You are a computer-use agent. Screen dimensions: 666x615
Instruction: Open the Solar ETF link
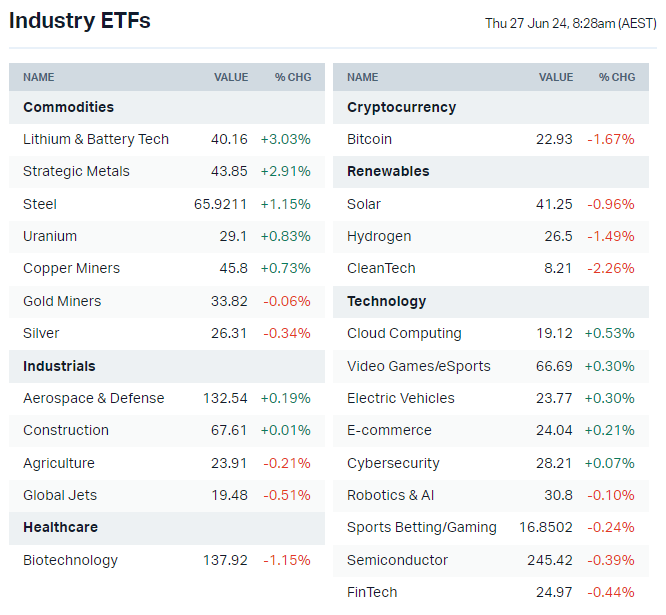(364, 204)
